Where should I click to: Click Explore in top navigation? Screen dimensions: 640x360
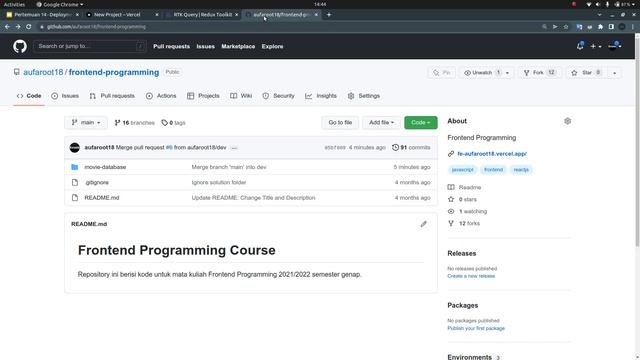(272, 47)
